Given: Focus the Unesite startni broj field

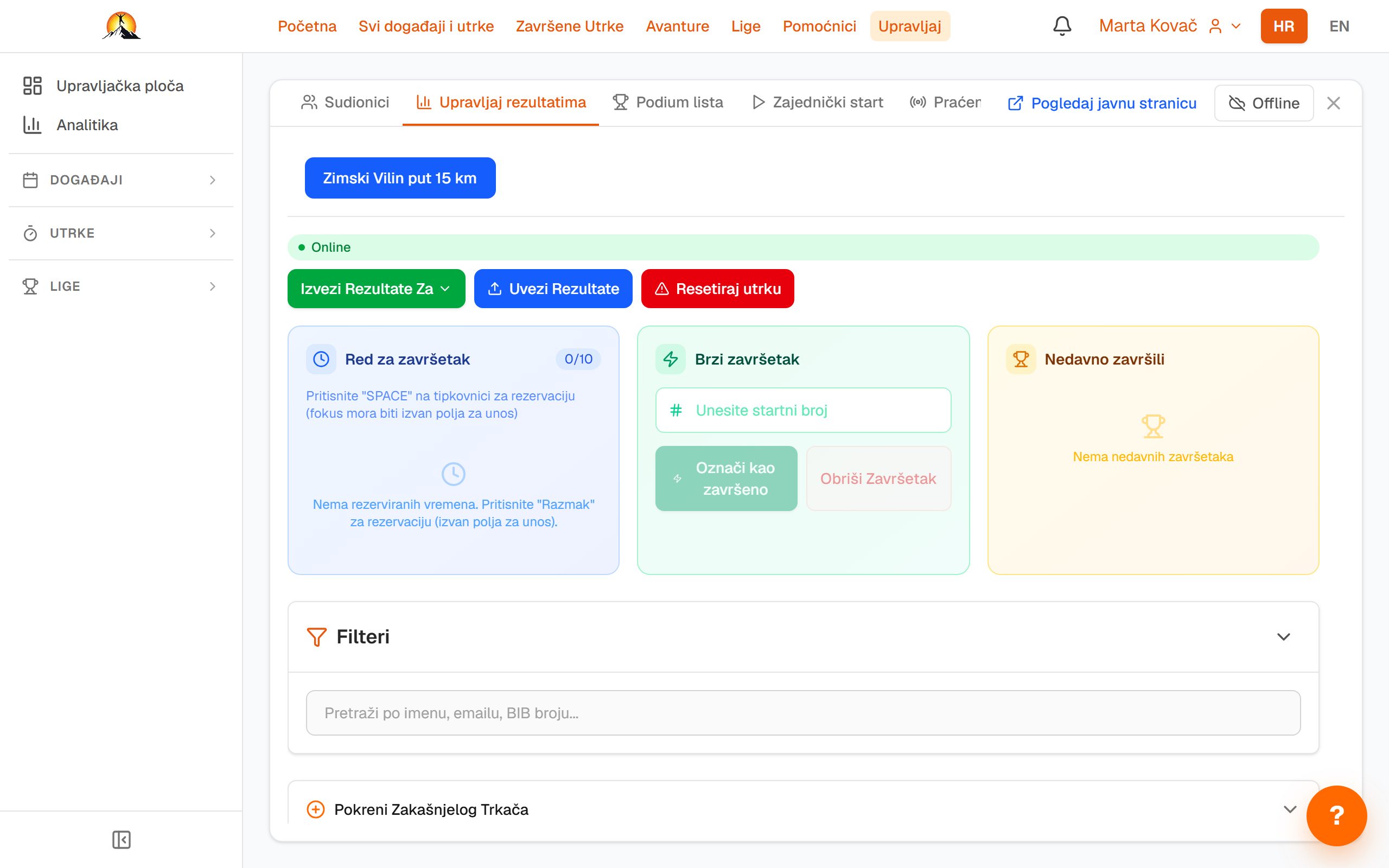Looking at the screenshot, I should 803,410.
